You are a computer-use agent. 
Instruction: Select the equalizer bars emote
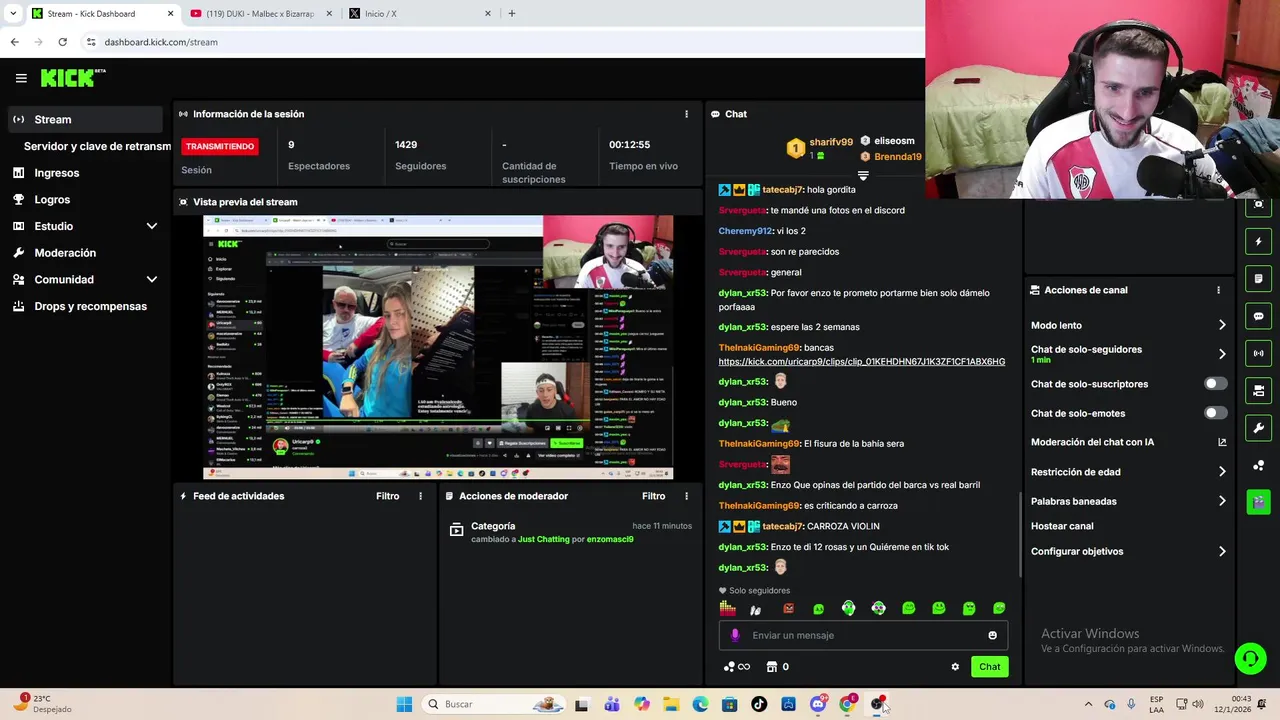[728, 608]
